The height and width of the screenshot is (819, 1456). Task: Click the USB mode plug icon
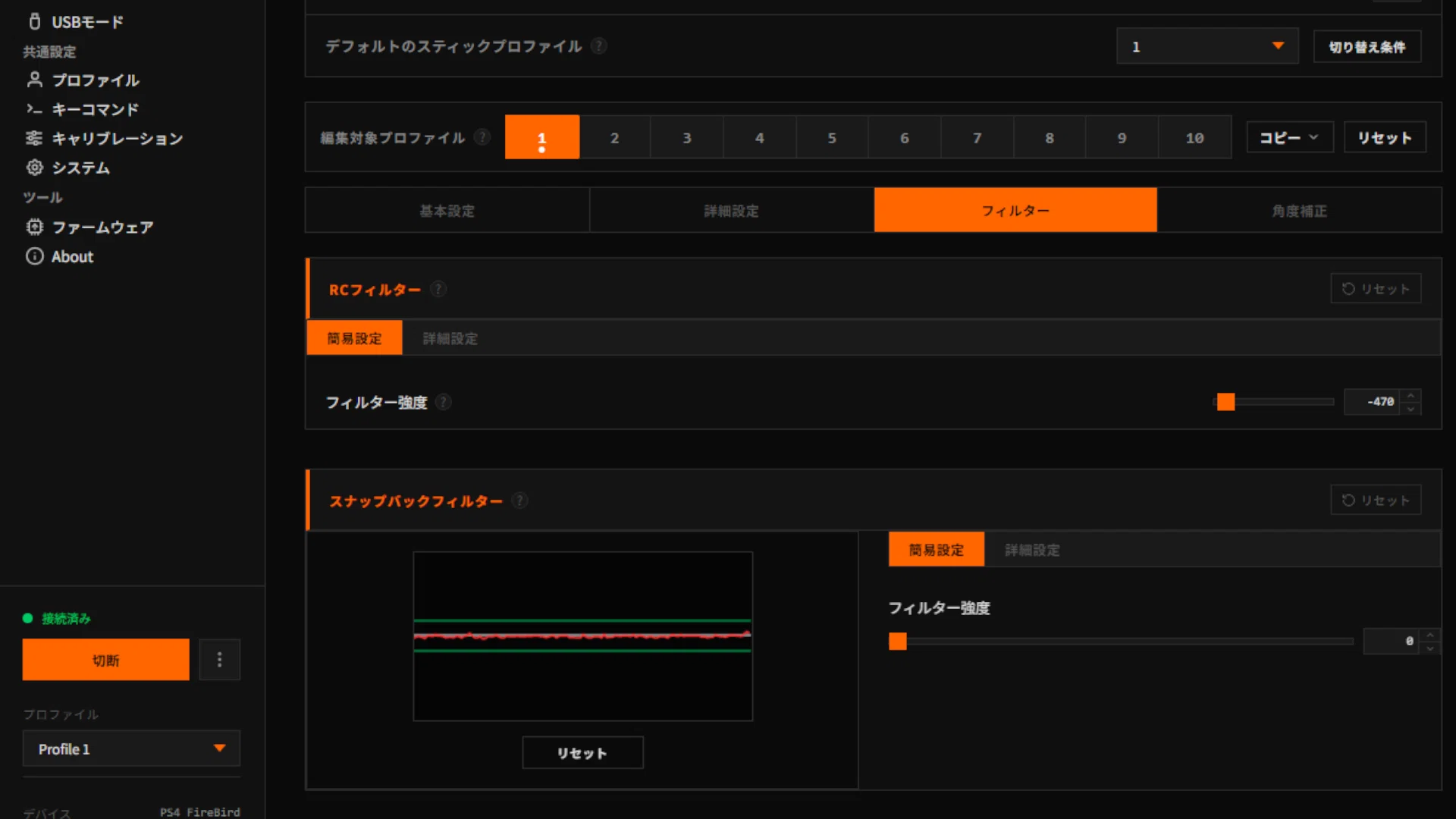pos(34,21)
